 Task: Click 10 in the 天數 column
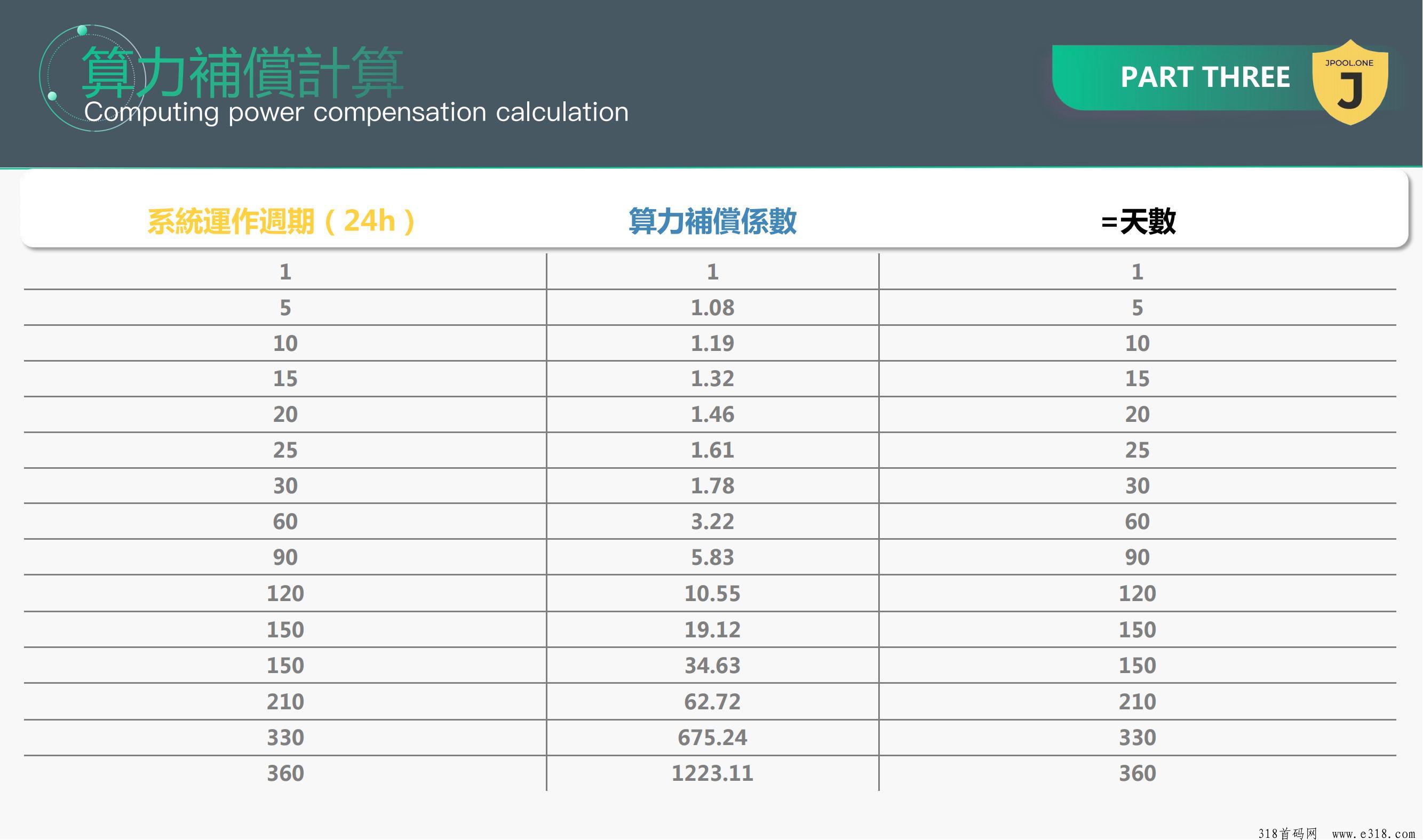(x=1137, y=343)
